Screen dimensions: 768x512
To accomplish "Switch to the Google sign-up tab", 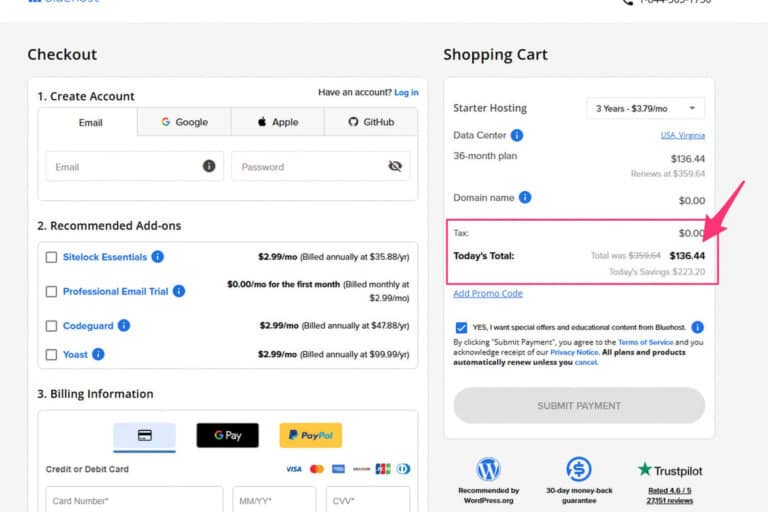I will click(185, 122).
